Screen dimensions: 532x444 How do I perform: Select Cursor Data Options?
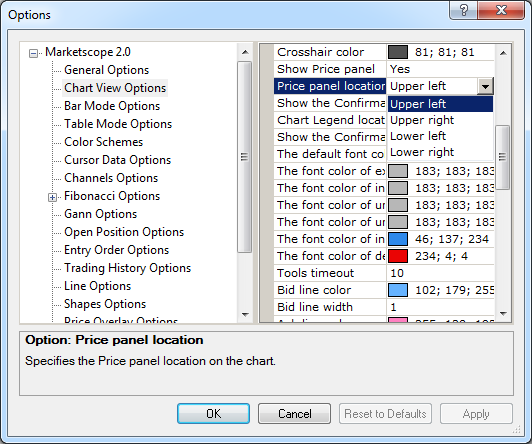point(117,160)
